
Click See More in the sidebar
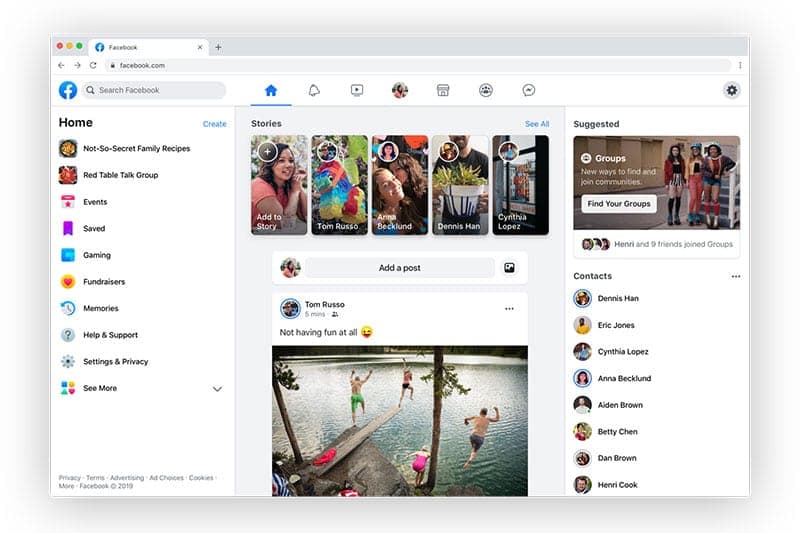tap(100, 388)
